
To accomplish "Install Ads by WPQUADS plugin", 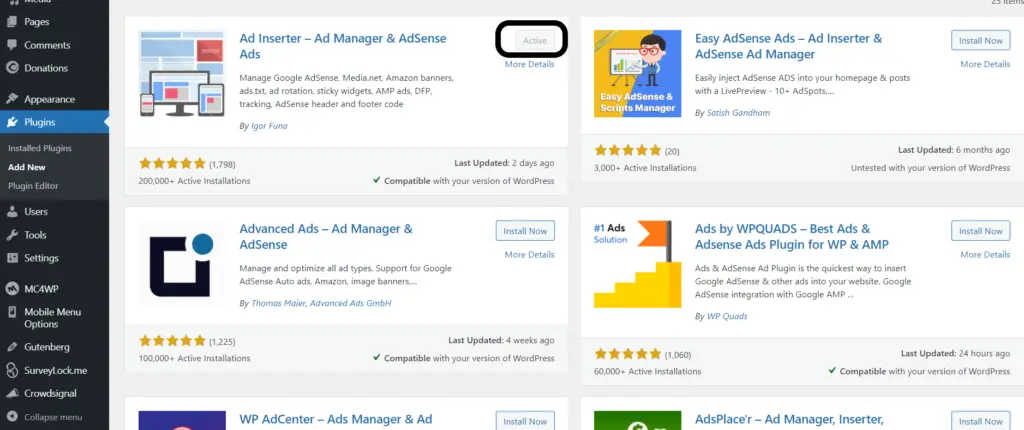I will click(x=980, y=231).
